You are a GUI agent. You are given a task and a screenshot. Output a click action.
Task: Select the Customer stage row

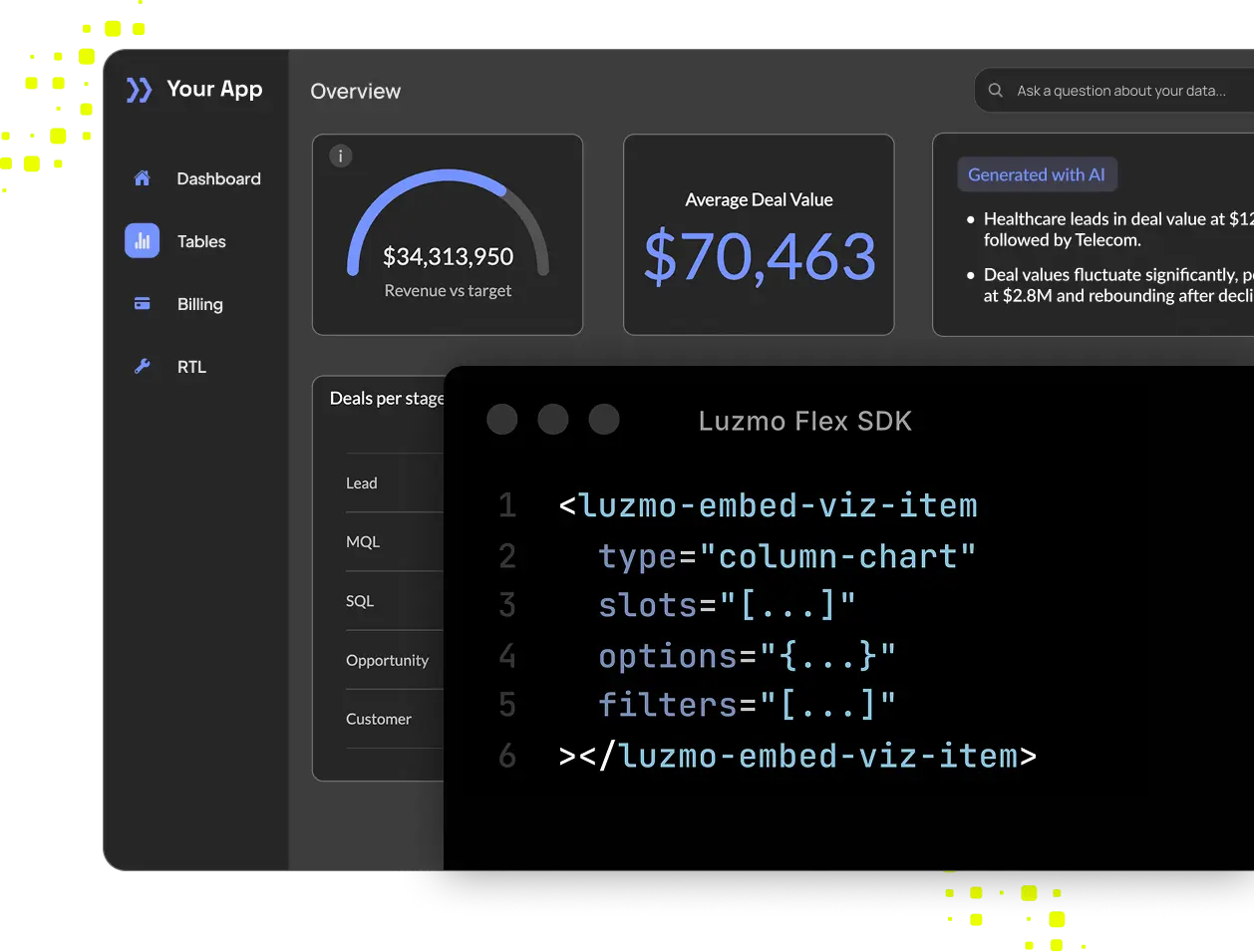(x=394, y=719)
